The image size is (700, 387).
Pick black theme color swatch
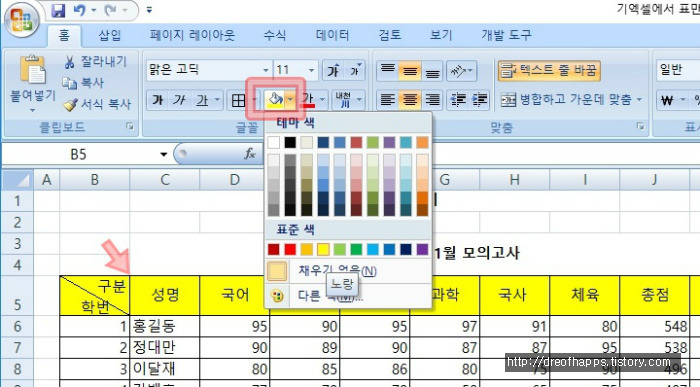point(290,142)
